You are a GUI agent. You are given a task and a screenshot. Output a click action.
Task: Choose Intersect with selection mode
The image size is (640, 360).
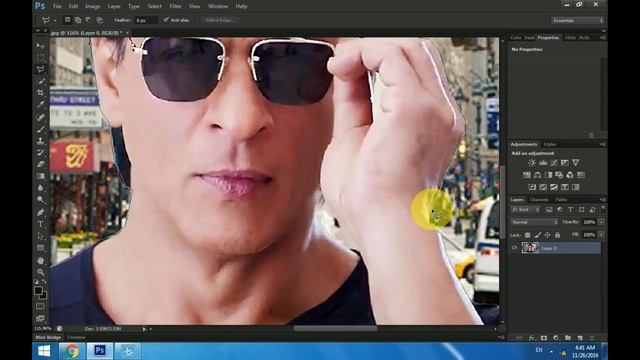[x=100, y=20]
